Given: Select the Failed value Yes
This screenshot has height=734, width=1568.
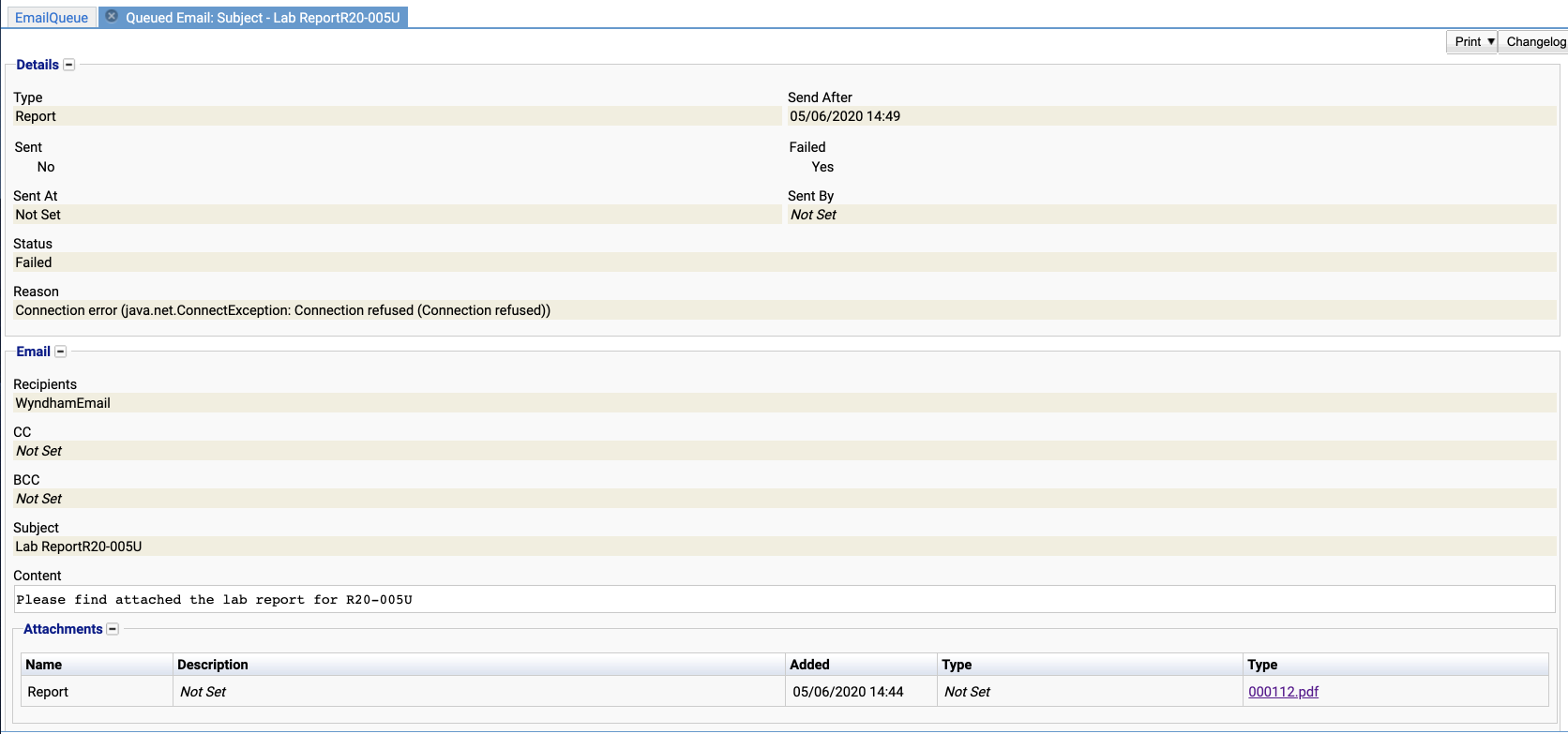Looking at the screenshot, I should 822,167.
